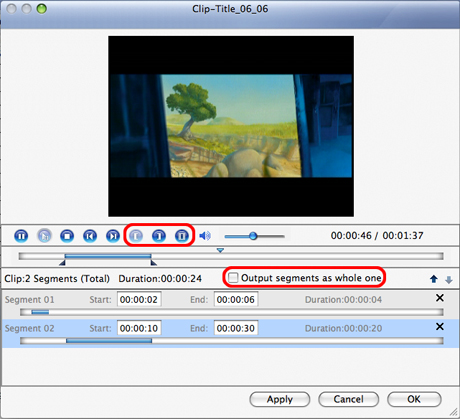Mute audio via the speaker icon
Screen dimensions: 460x419
[x=205, y=236]
